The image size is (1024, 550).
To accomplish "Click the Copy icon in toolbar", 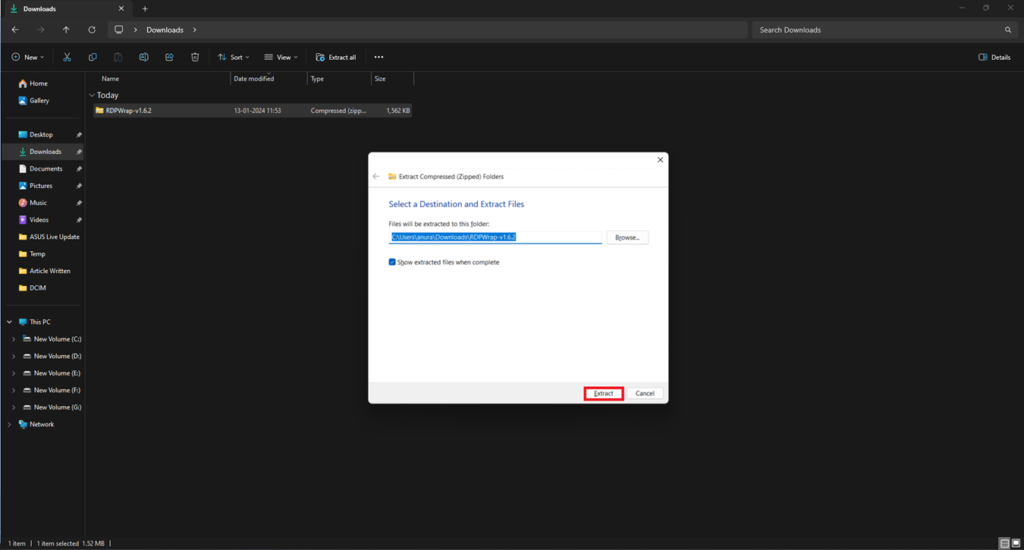I will [93, 57].
